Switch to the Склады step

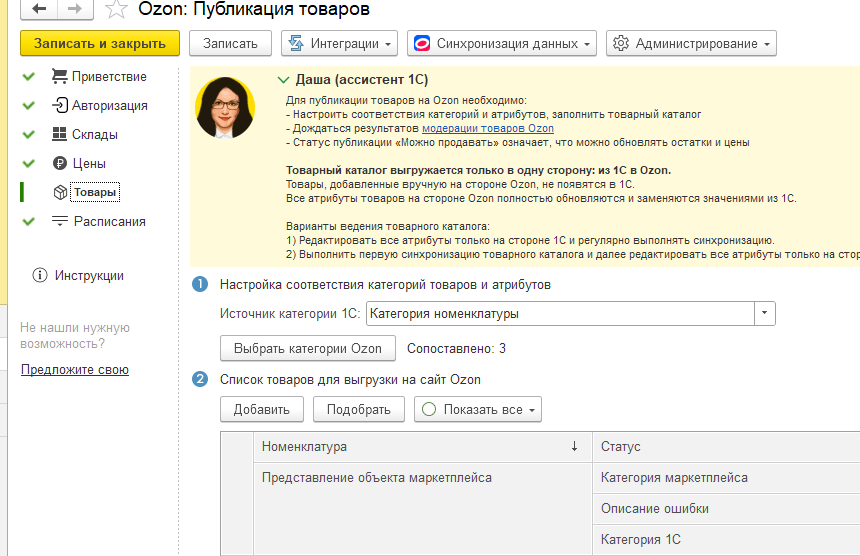click(95, 135)
